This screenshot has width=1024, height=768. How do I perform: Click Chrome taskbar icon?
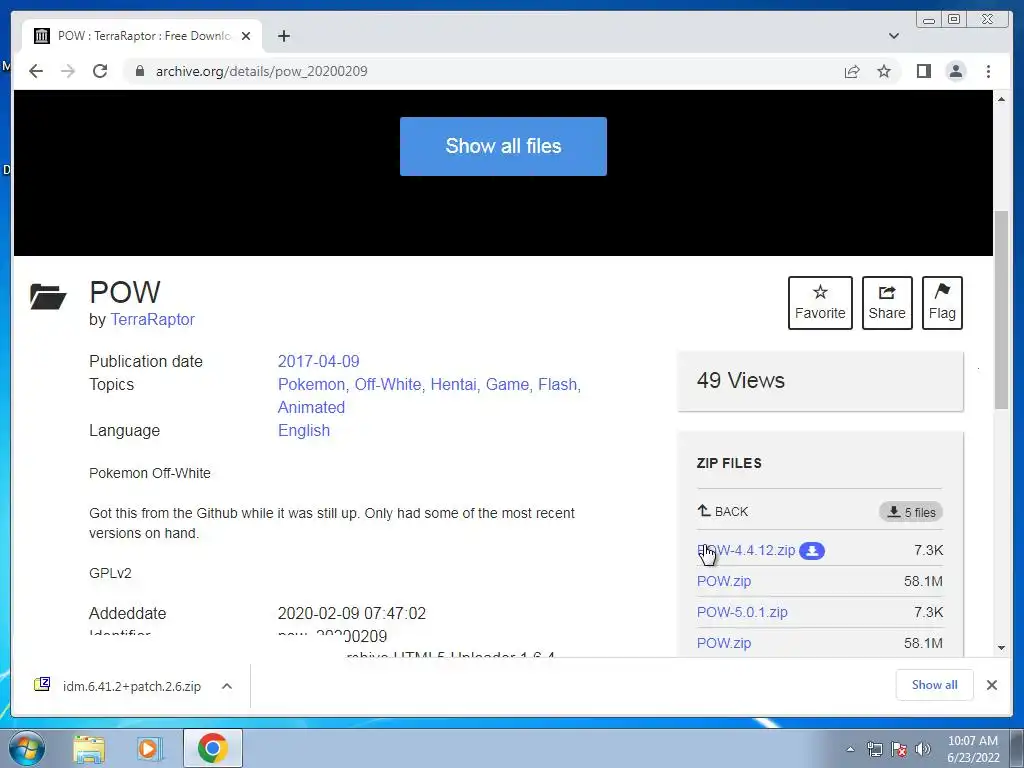point(212,748)
